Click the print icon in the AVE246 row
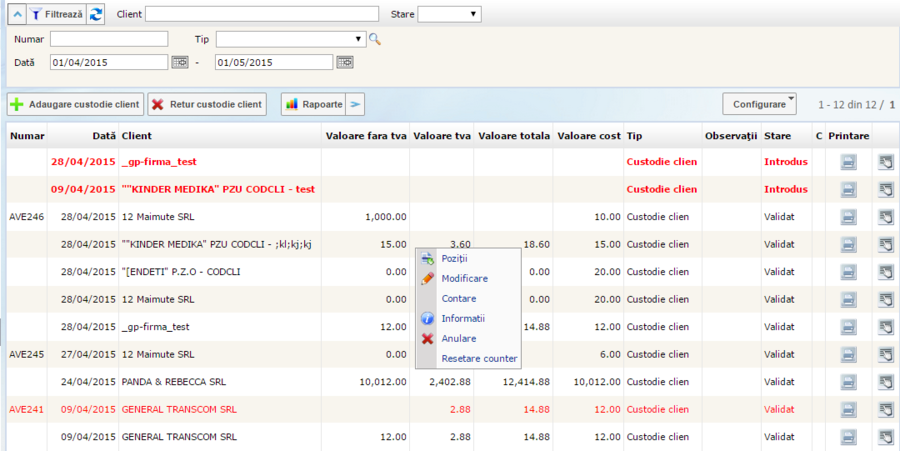This screenshot has height=451, width=900. click(x=848, y=217)
